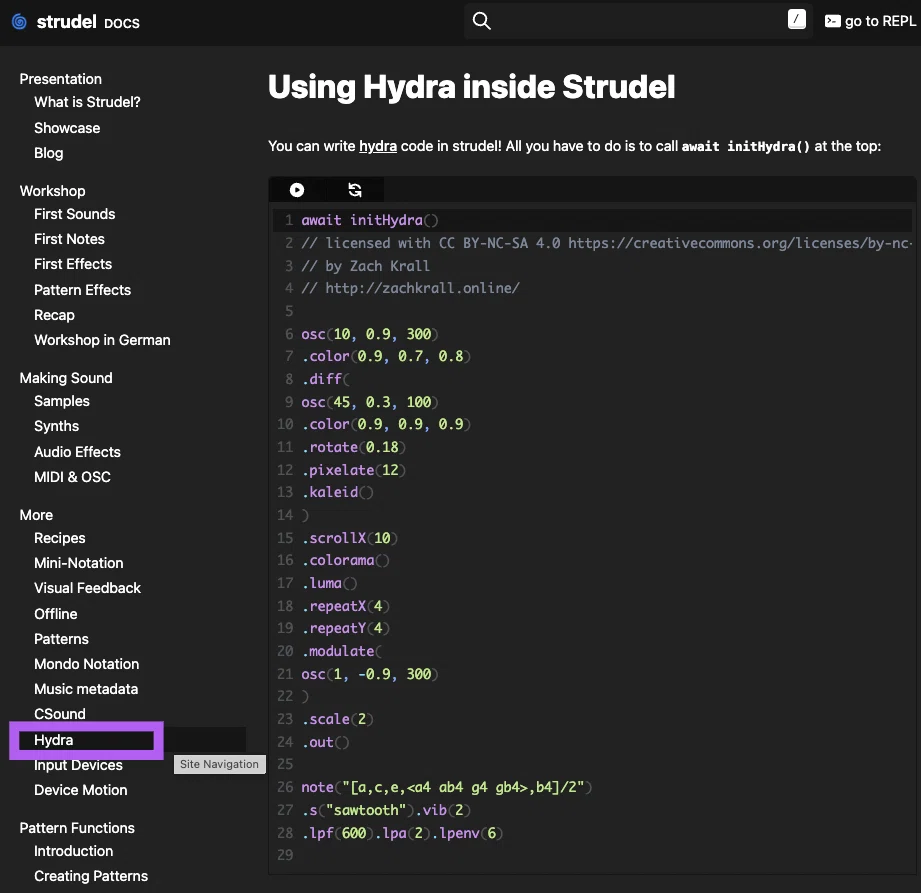Navigate to First Sounds workshop
The height and width of the screenshot is (893, 921).
pyautogui.click(x=75, y=214)
